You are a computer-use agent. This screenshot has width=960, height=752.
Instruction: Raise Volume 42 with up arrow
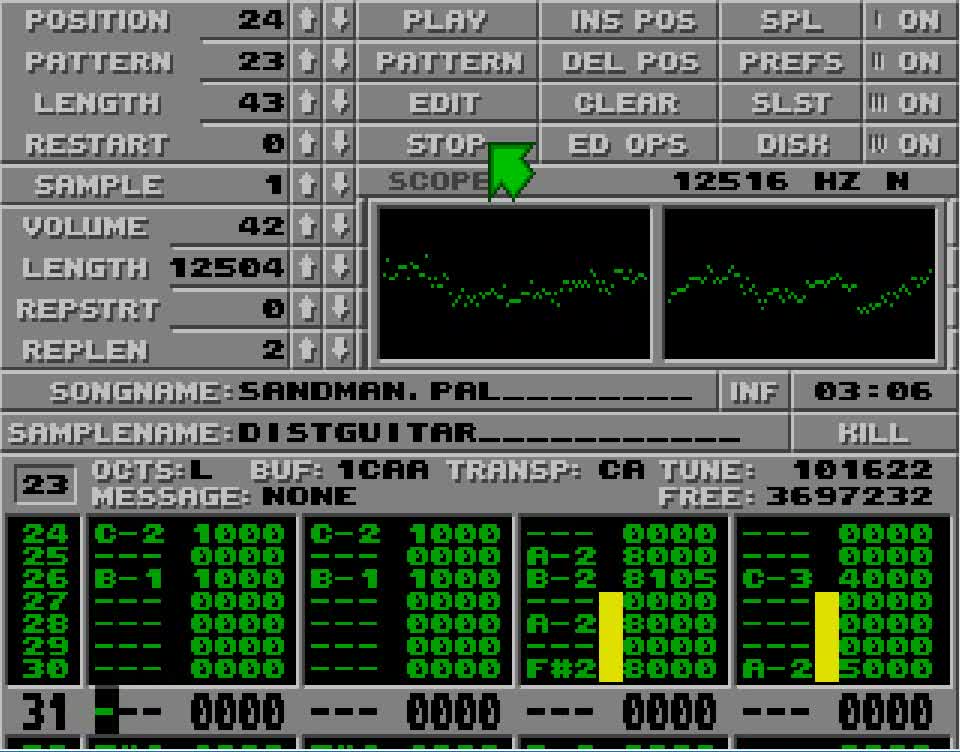[307, 227]
